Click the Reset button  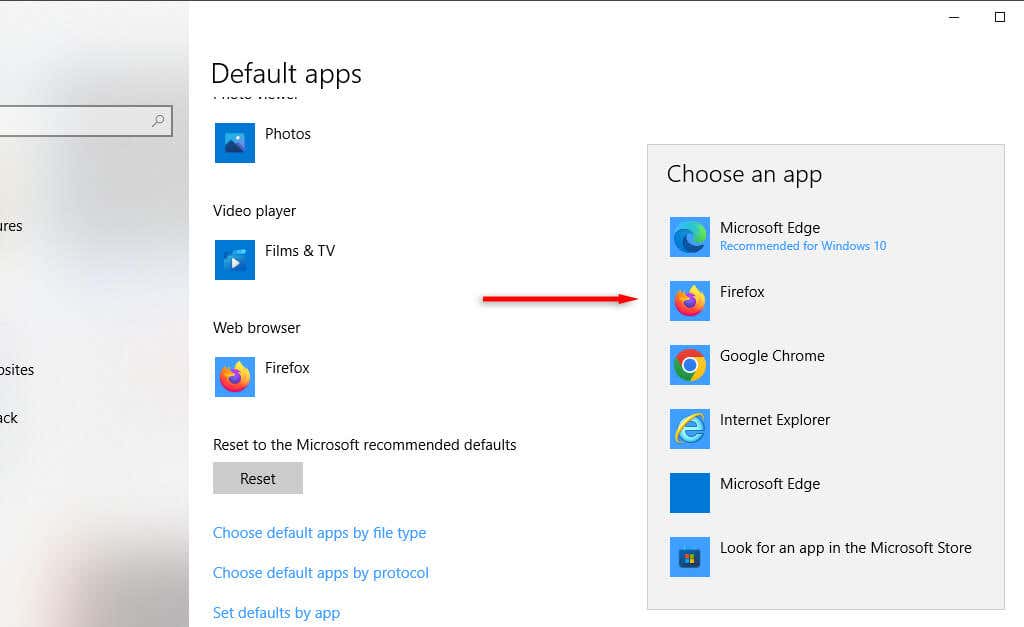(x=258, y=478)
